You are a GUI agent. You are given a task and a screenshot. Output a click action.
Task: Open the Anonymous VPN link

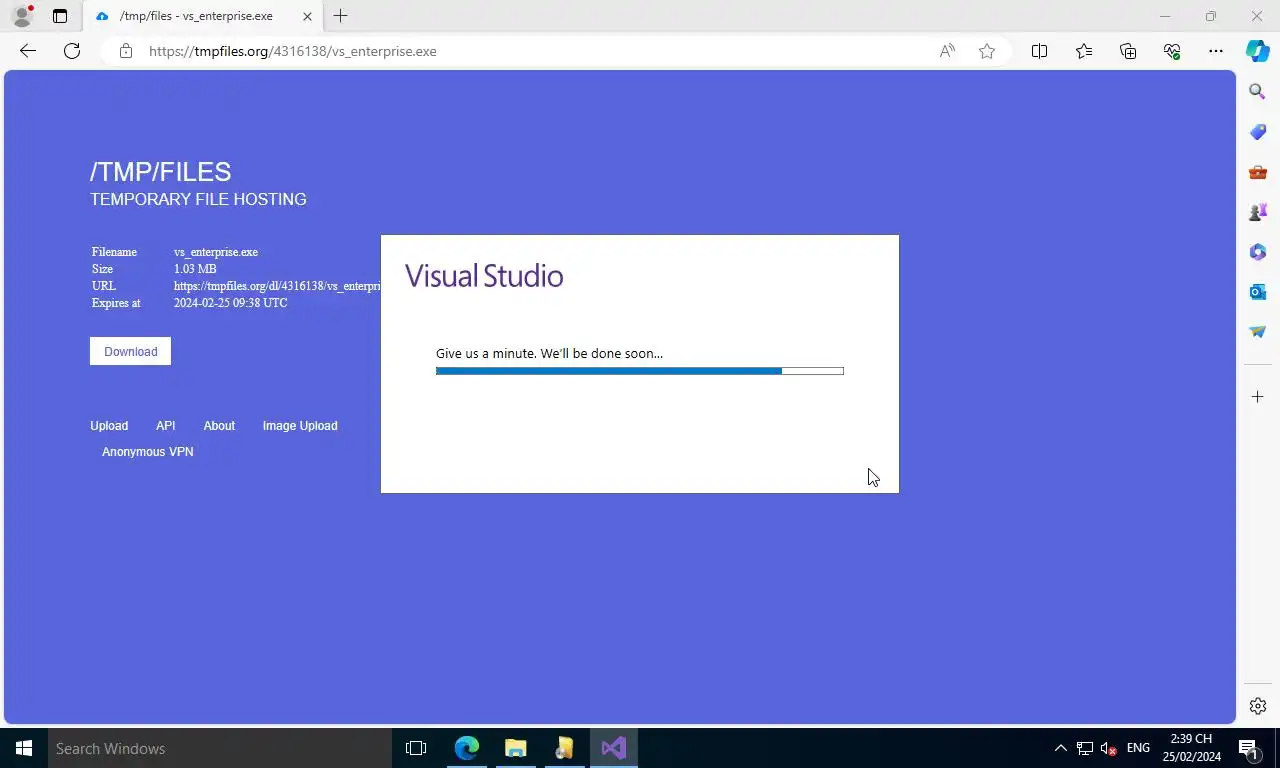click(x=148, y=452)
